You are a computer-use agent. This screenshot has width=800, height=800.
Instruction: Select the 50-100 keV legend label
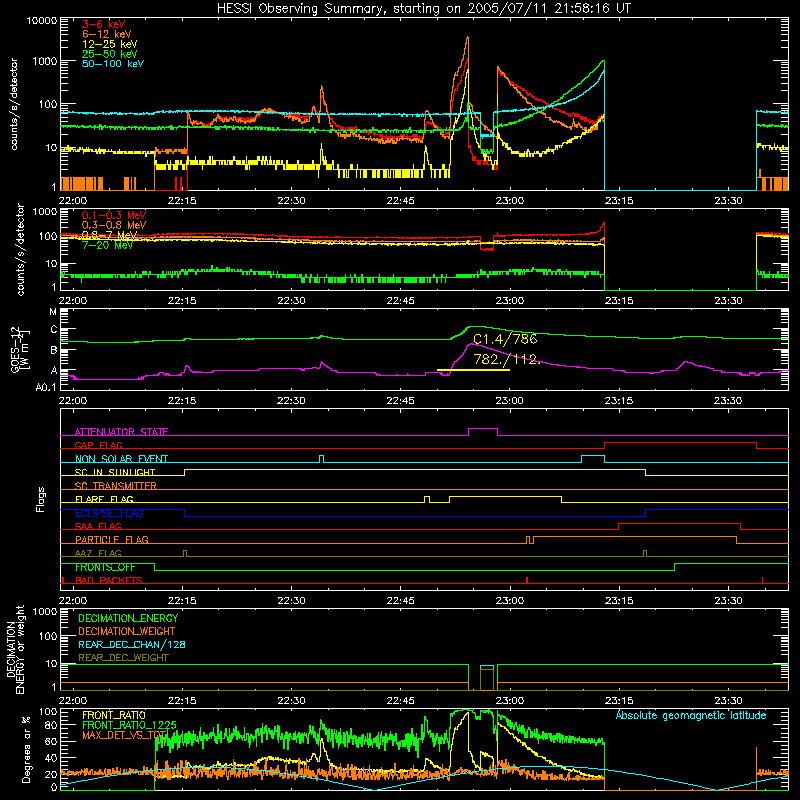click(113, 64)
